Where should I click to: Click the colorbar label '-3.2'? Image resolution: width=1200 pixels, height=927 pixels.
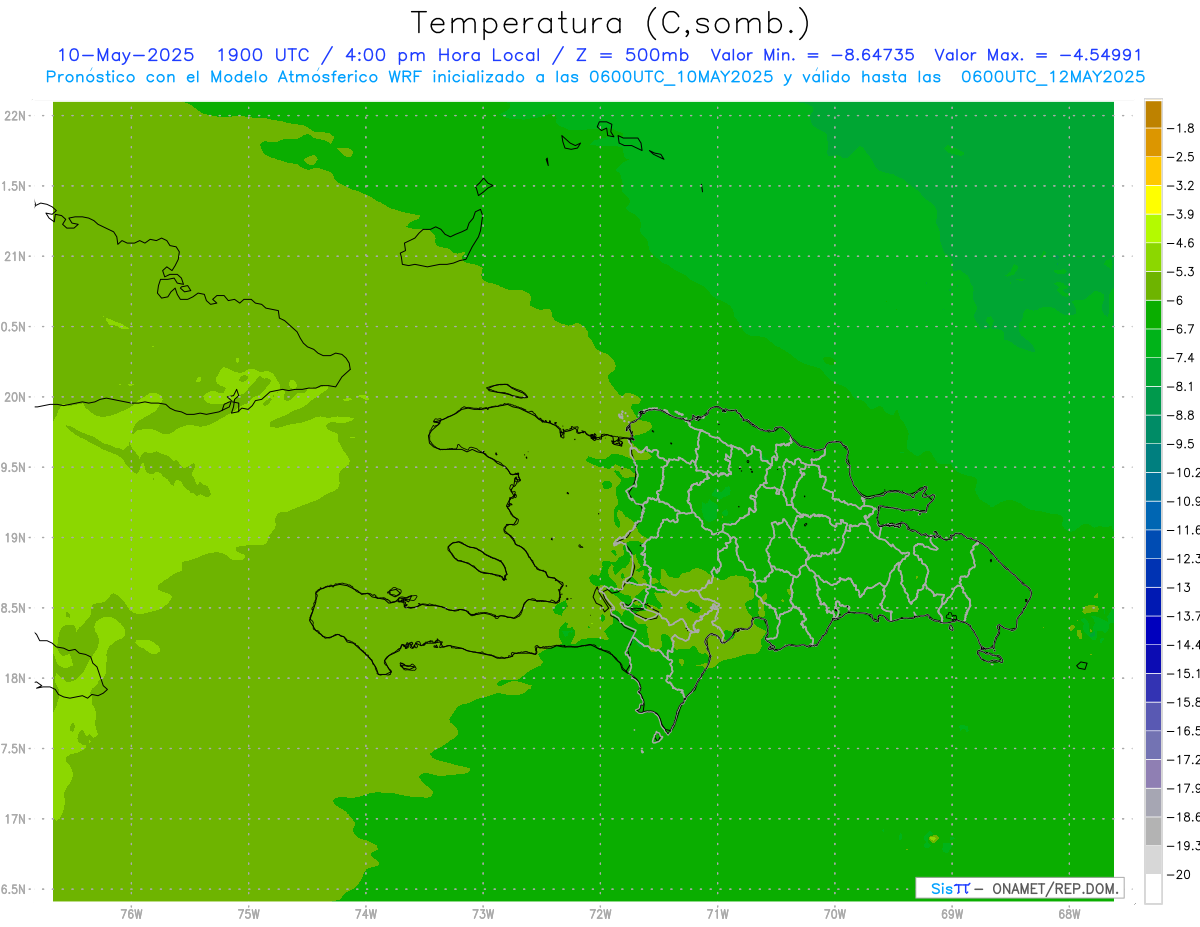[x=1183, y=185]
